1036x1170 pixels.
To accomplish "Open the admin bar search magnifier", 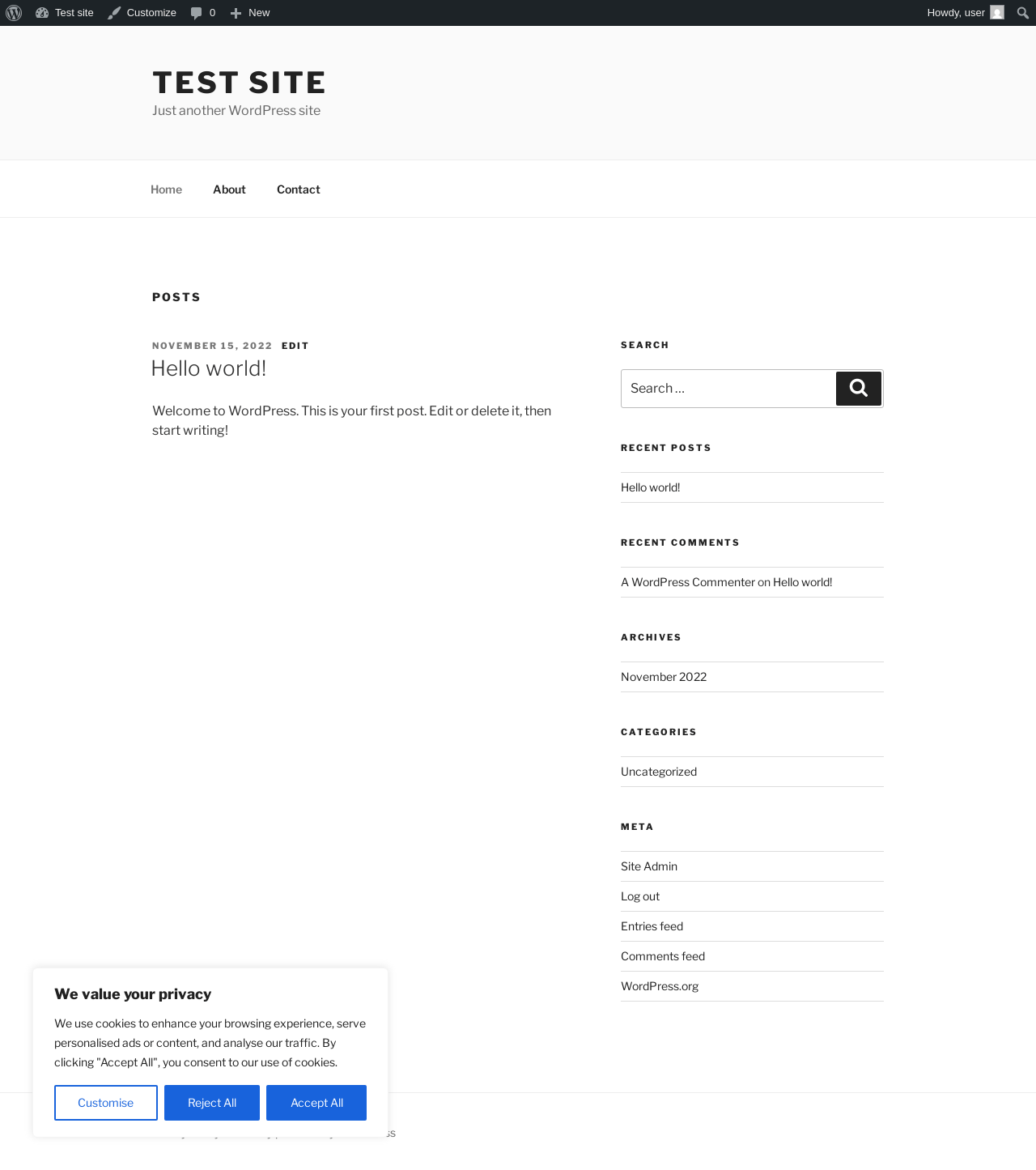I will [1023, 13].
